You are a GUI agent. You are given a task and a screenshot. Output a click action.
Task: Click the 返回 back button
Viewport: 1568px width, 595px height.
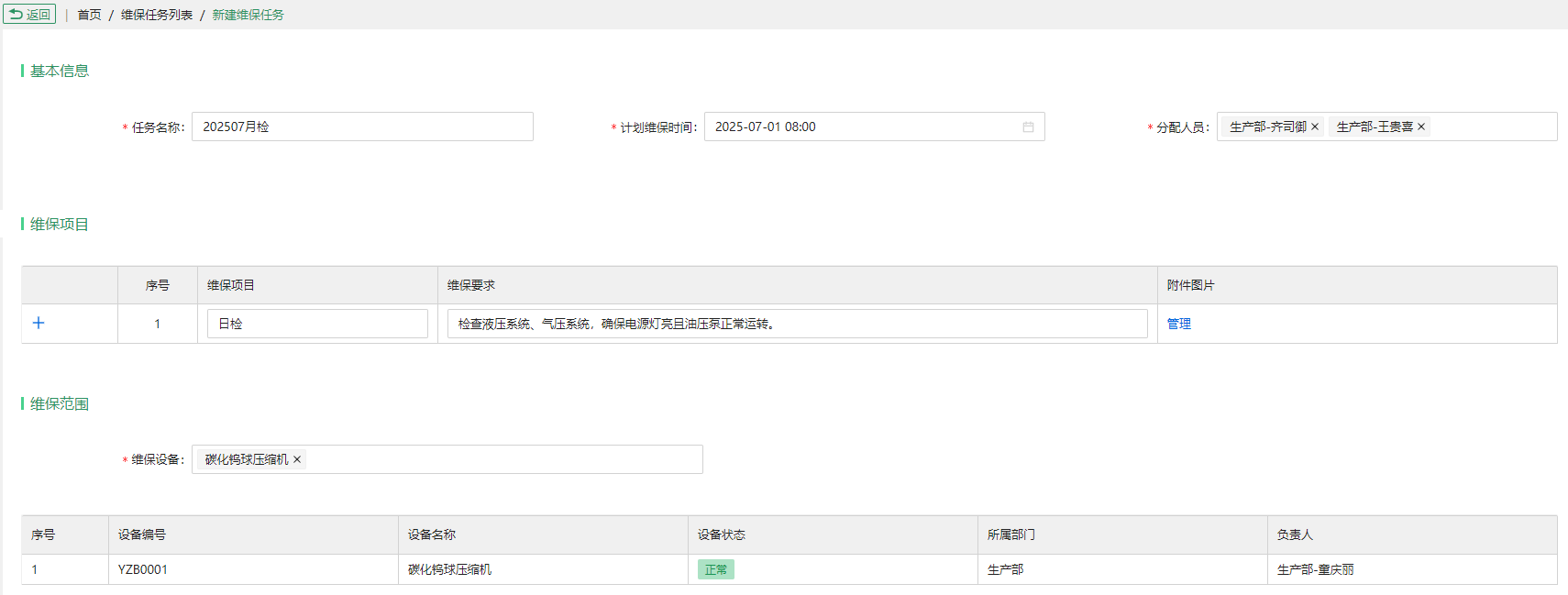(x=29, y=15)
